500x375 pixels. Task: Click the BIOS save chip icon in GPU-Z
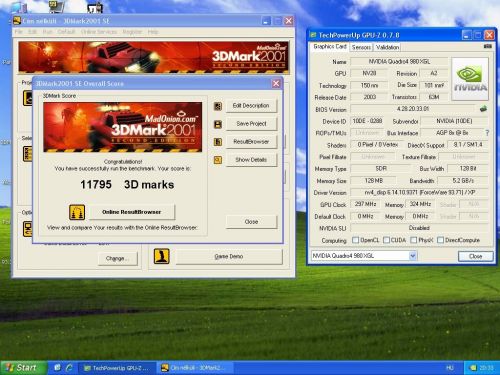click(x=483, y=109)
